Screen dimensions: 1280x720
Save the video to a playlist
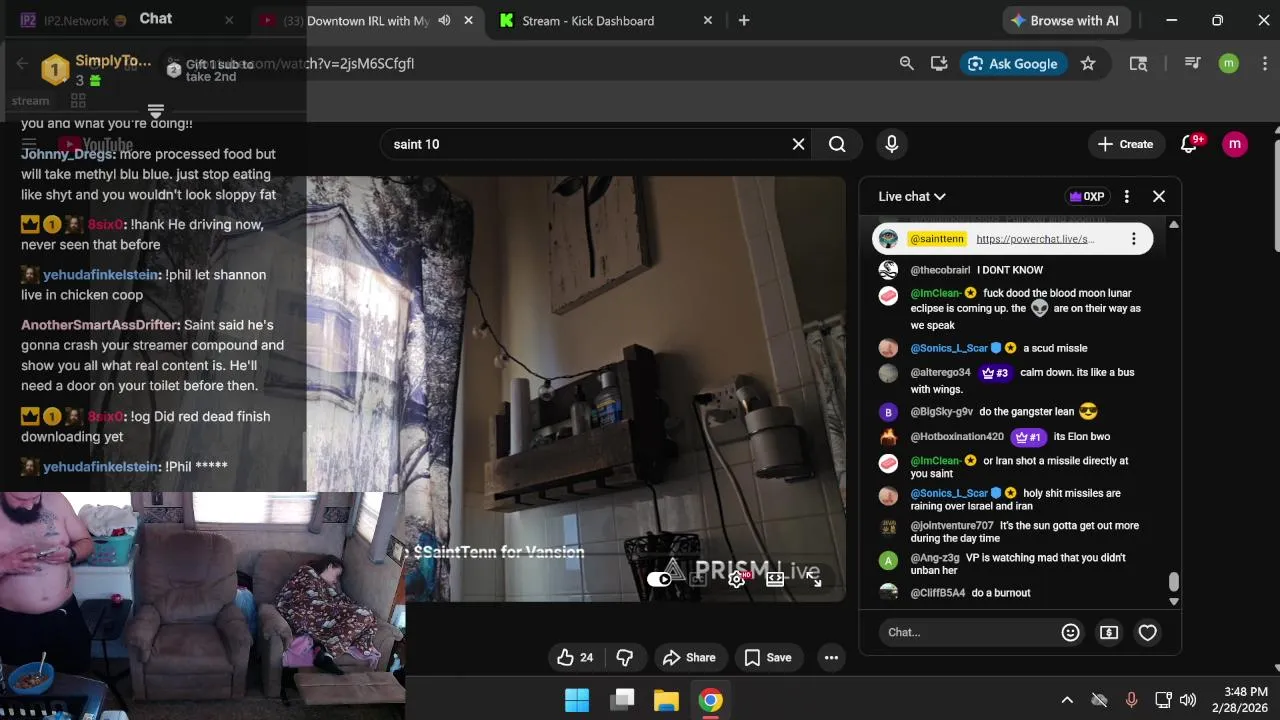point(768,657)
